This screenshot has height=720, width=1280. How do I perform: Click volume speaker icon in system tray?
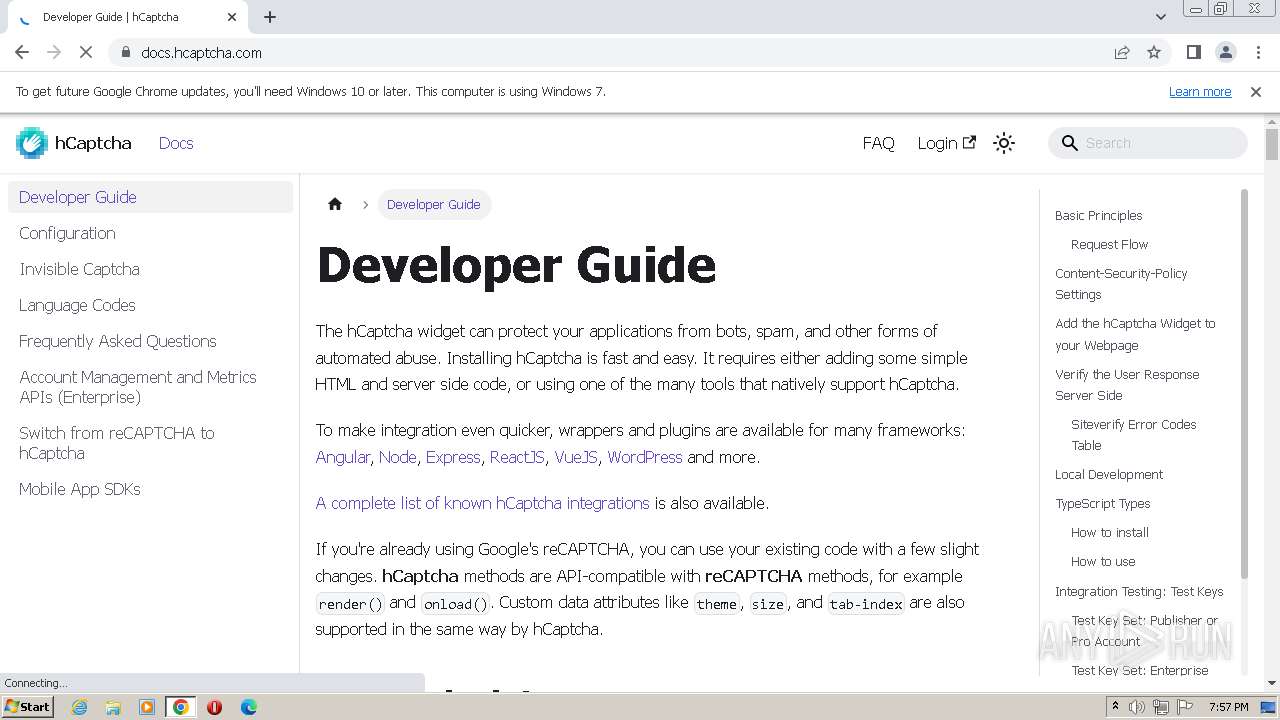(1137, 707)
